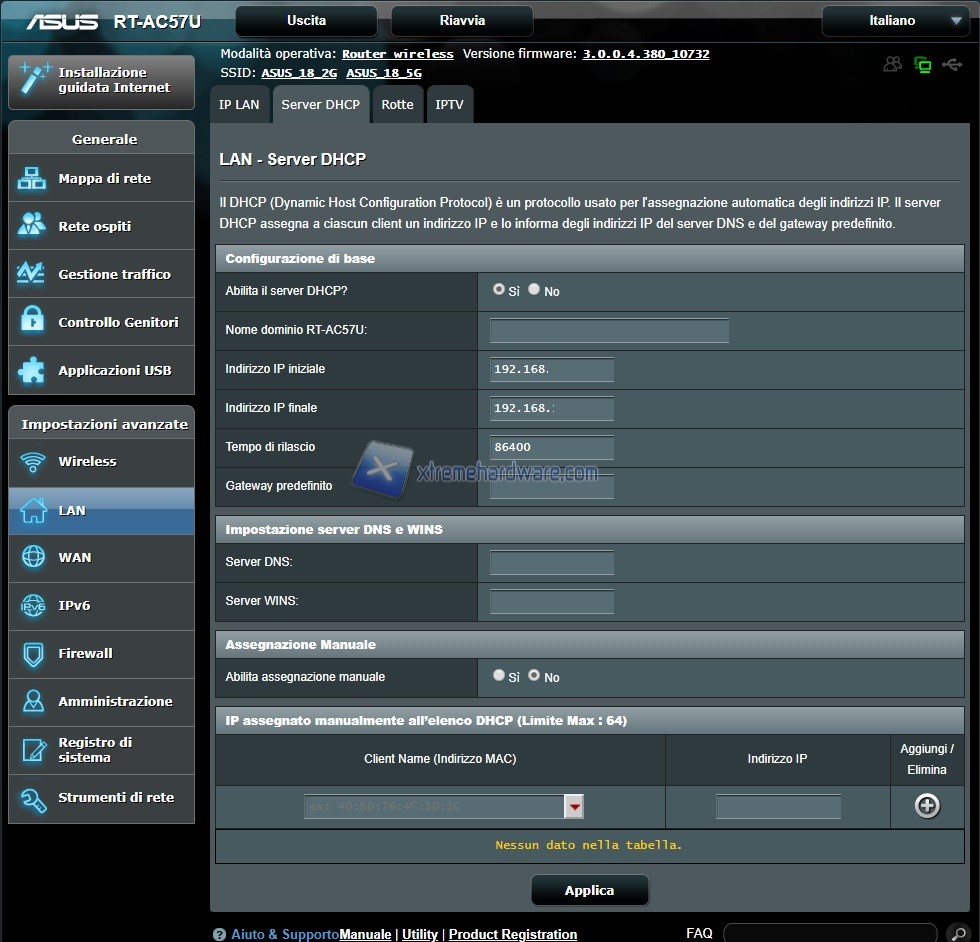Click the Controllo Genitori lock icon
This screenshot has height=942, width=980.
tap(32, 322)
